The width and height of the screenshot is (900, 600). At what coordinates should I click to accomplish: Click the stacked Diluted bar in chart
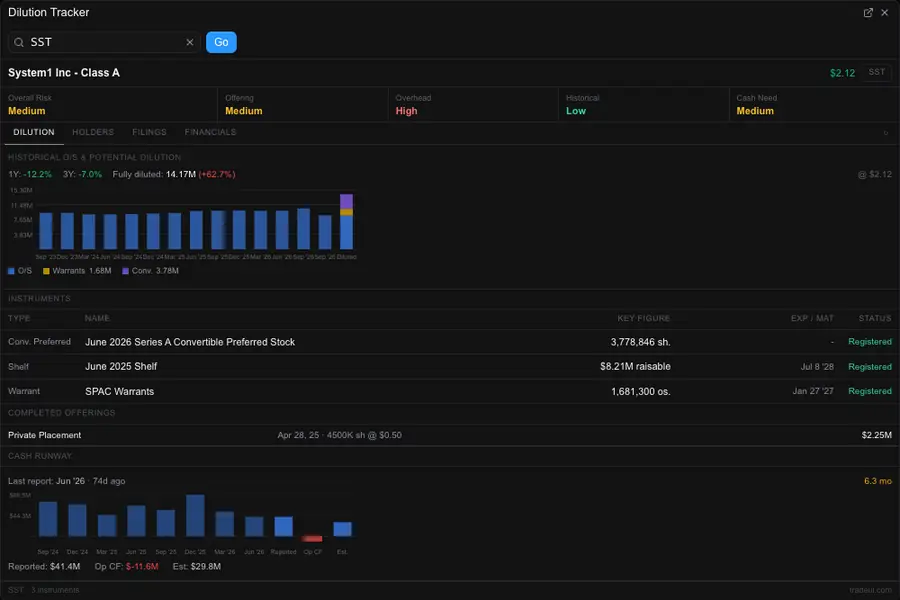click(x=346, y=221)
